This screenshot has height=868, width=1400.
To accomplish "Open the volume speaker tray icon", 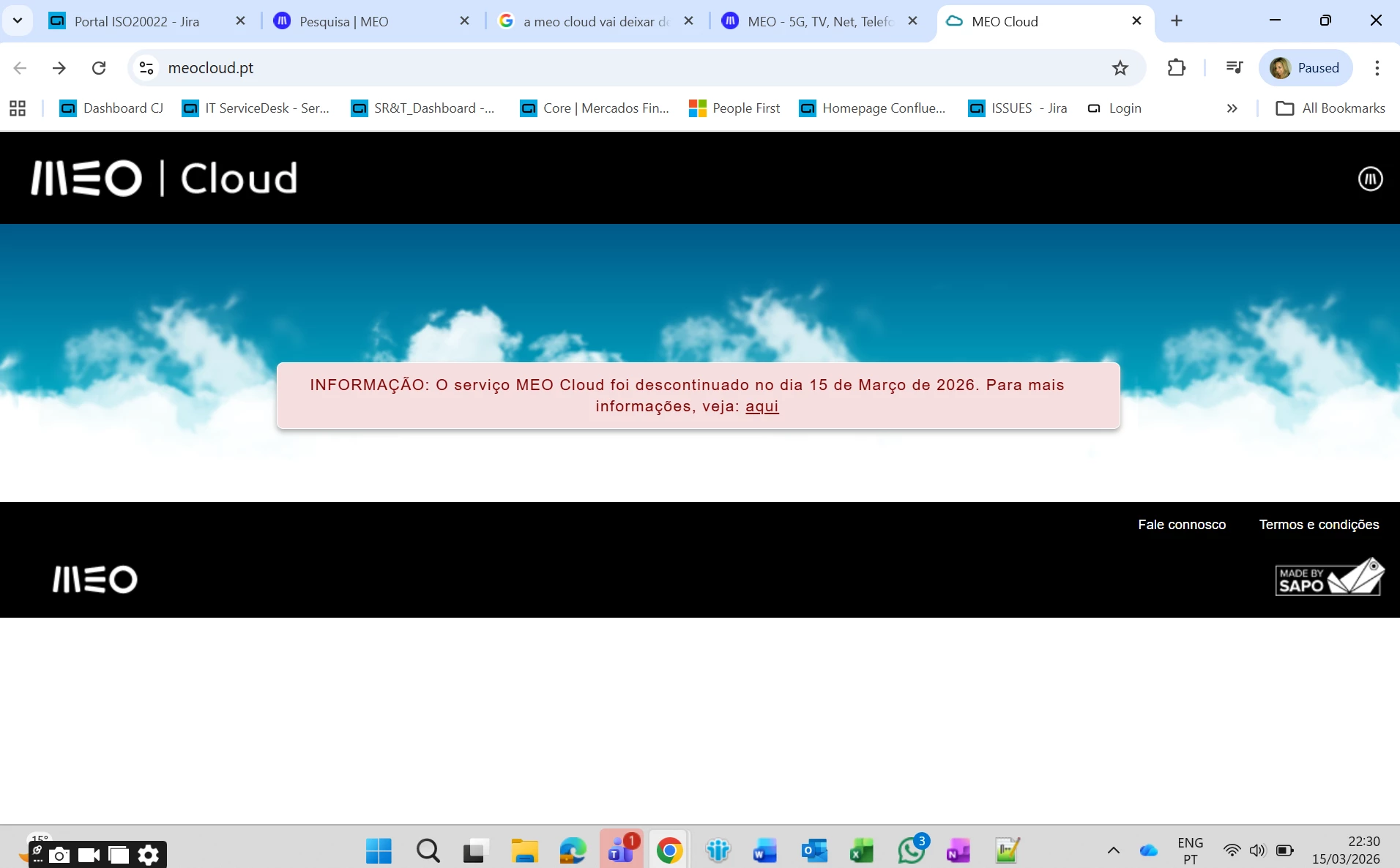I will [1257, 850].
